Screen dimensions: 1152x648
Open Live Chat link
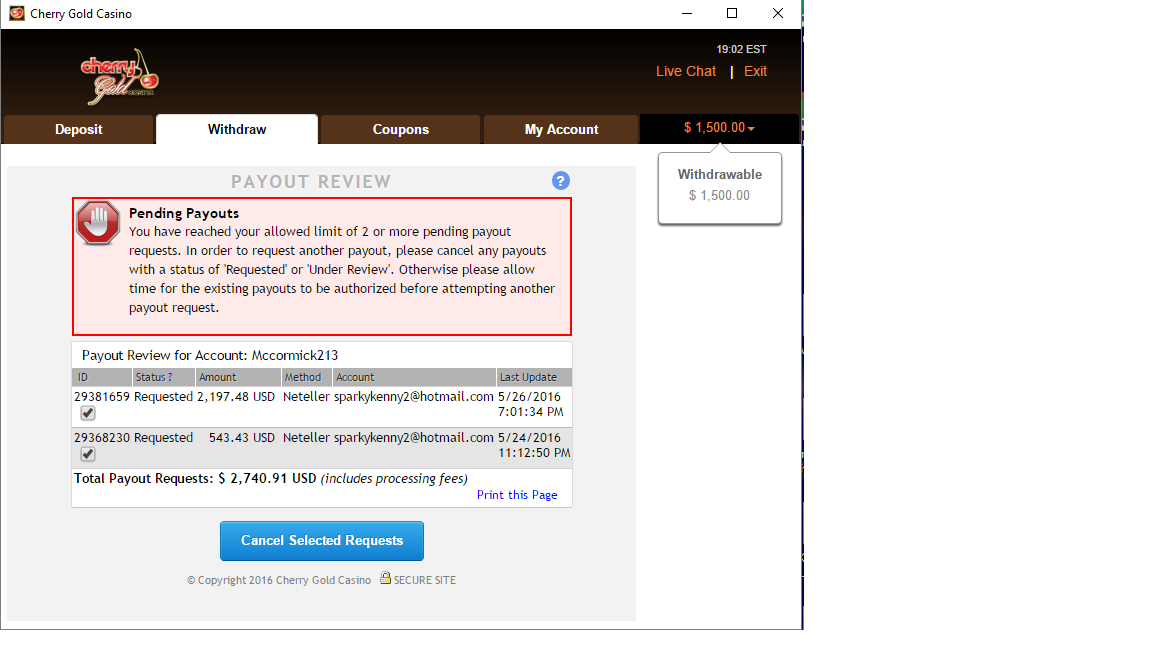point(685,71)
